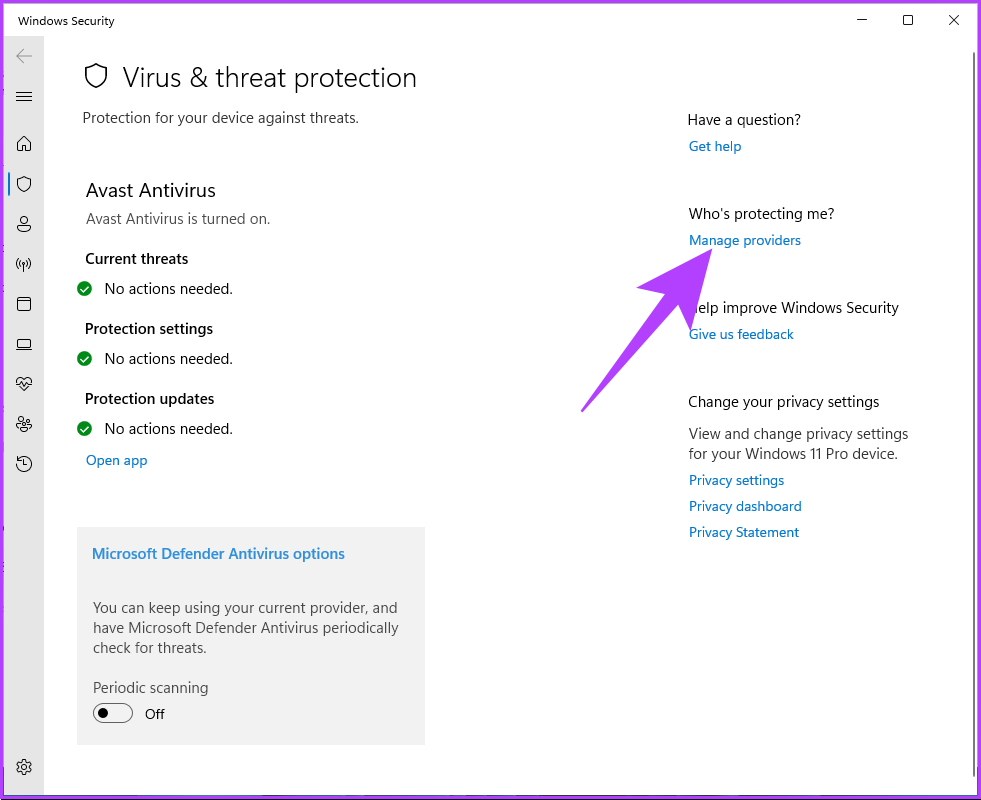Open Protection history clock icon
The image size is (981, 800).
click(24, 464)
